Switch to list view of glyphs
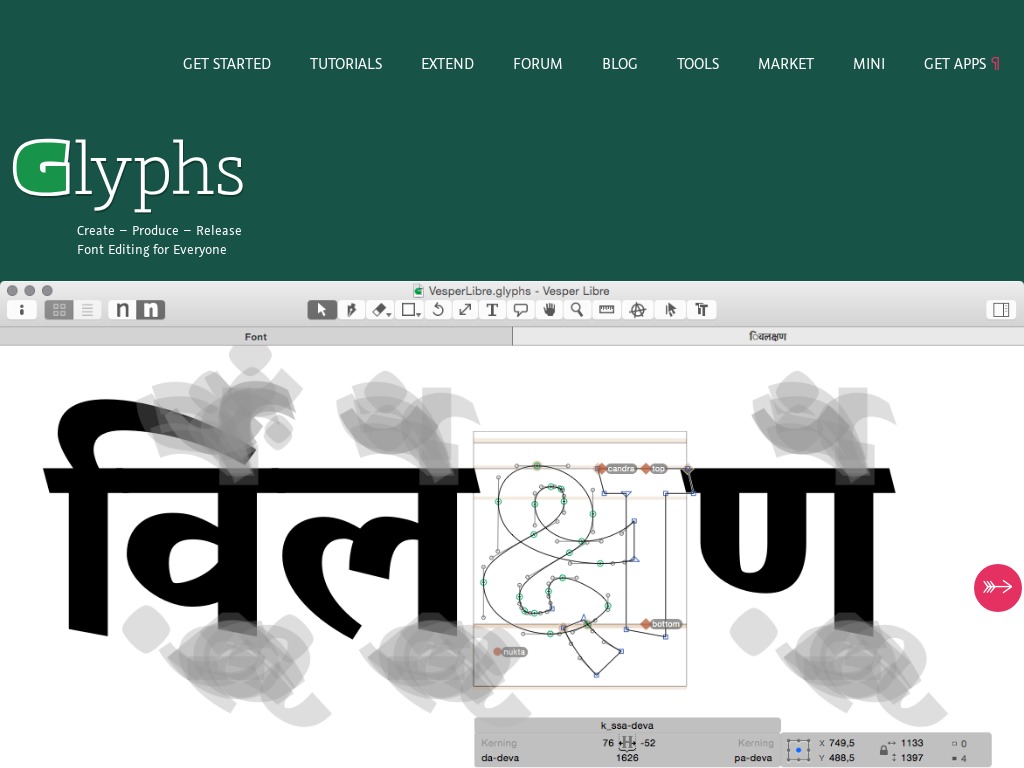 click(87, 310)
